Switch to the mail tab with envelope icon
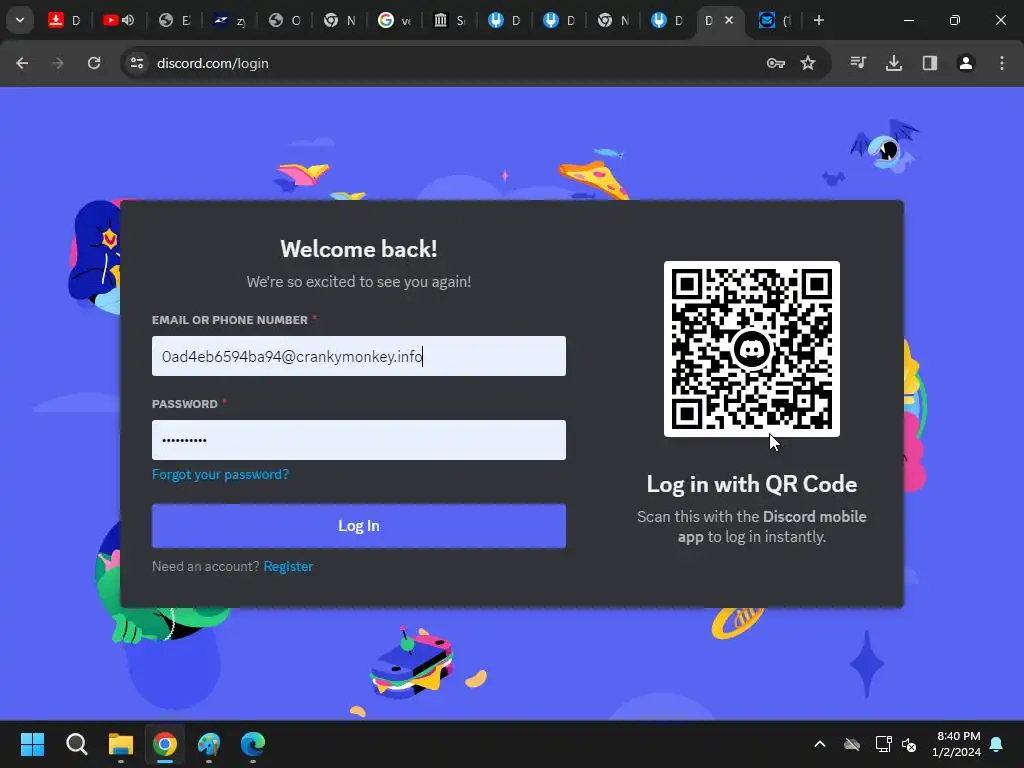Screen dimensions: 1024x768 [775, 20]
